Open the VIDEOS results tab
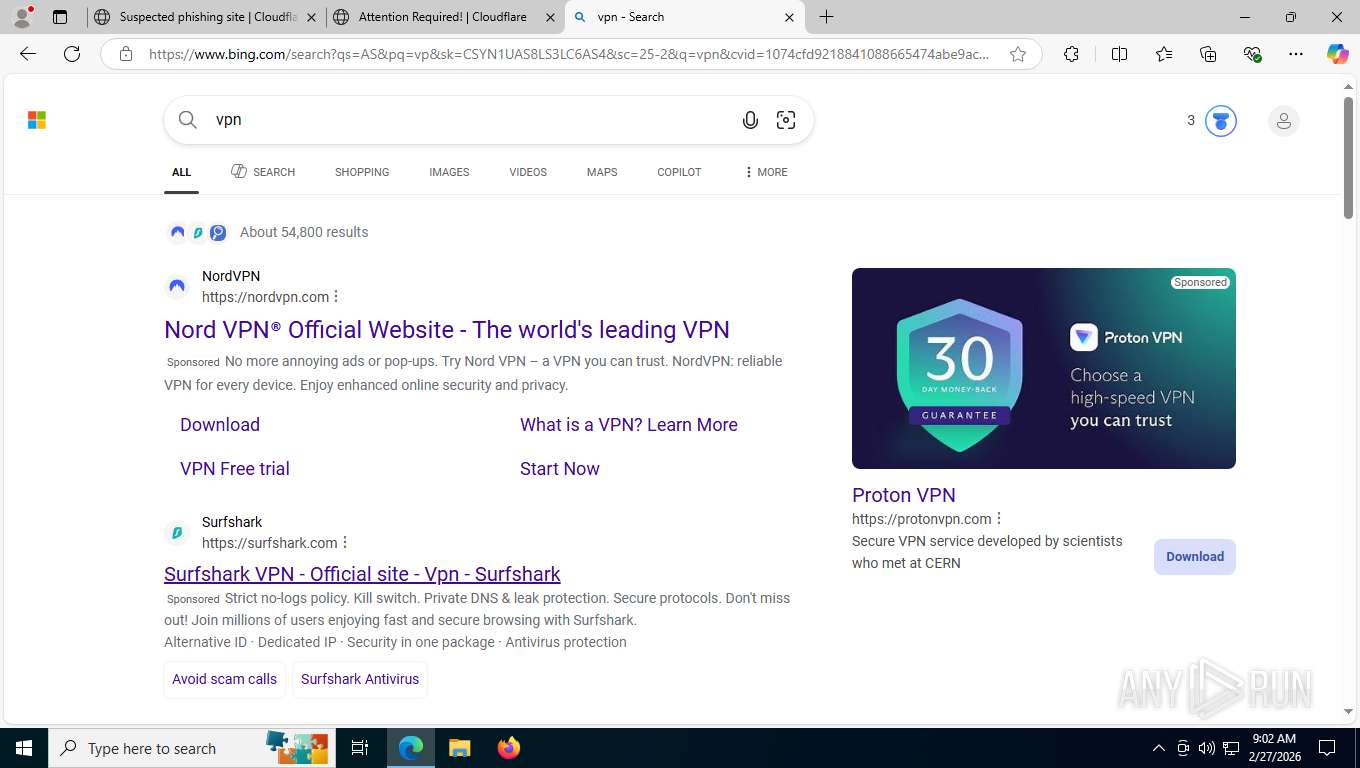1360x768 pixels. coord(528,172)
